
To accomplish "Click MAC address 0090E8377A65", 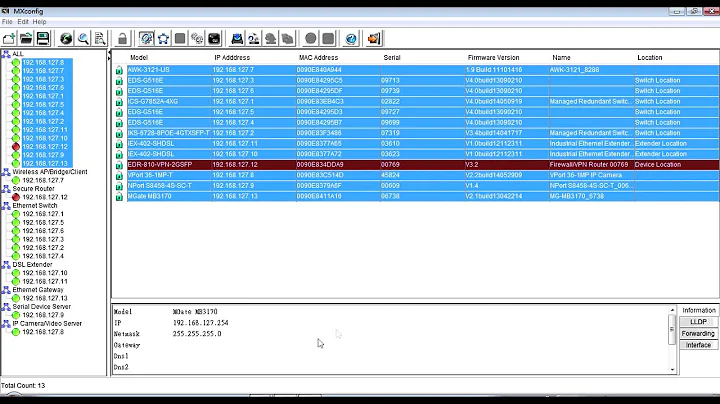I will [319, 144].
